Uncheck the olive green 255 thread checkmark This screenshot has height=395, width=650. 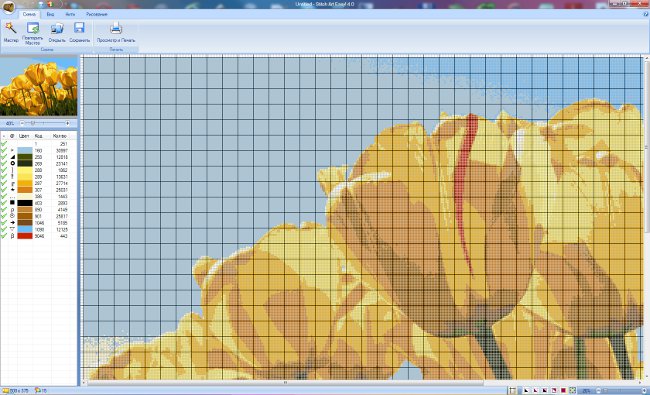pos(4,157)
